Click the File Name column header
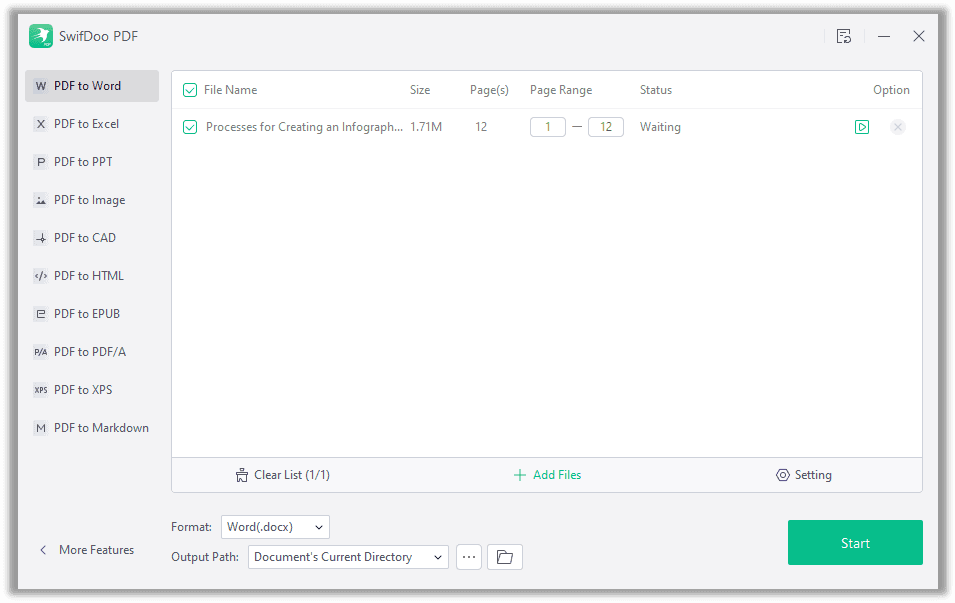The height and width of the screenshot is (603, 955). pyautogui.click(x=230, y=90)
